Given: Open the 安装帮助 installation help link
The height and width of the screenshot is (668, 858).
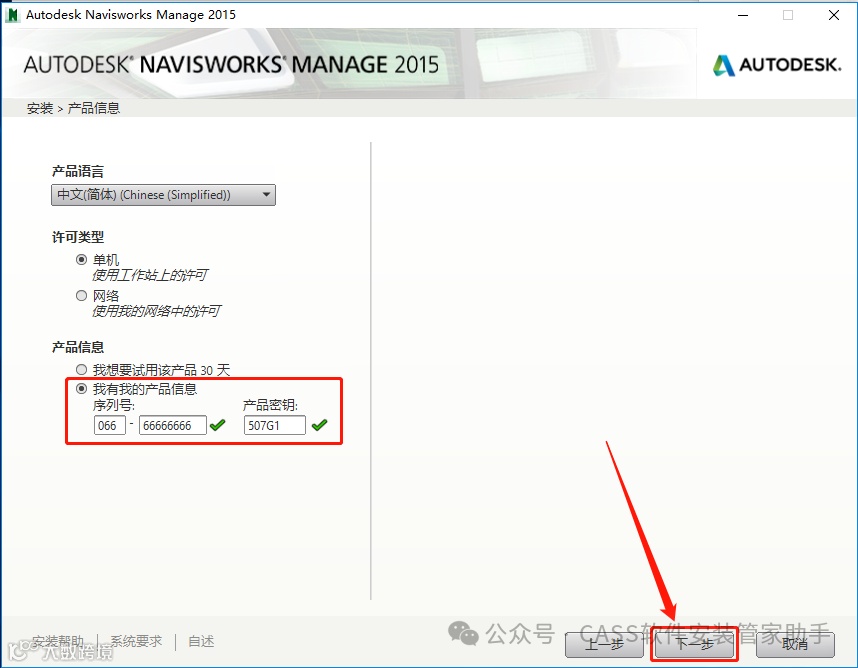Looking at the screenshot, I should (x=57, y=641).
